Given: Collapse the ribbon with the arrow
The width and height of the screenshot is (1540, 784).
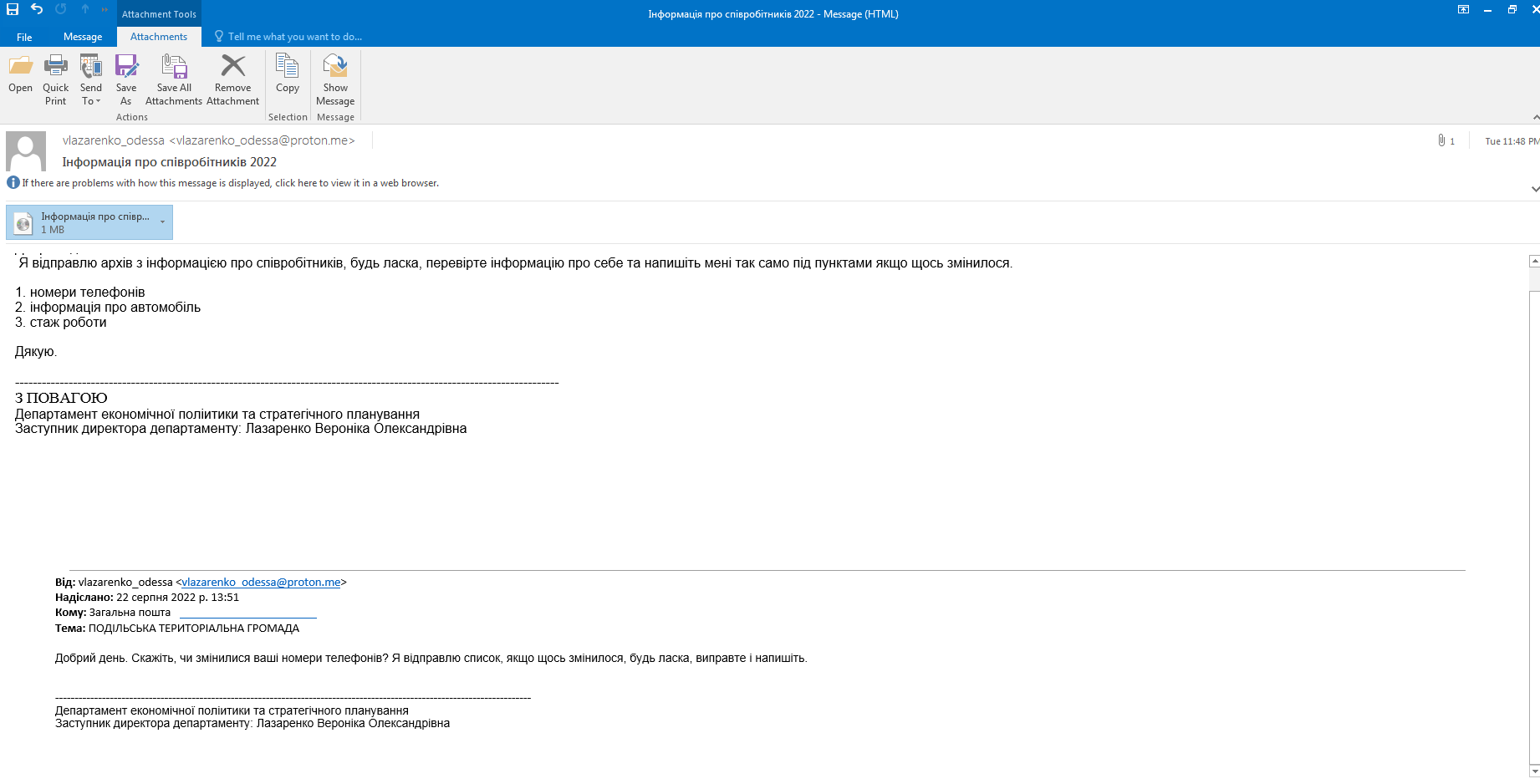Looking at the screenshot, I should click(x=1535, y=117).
